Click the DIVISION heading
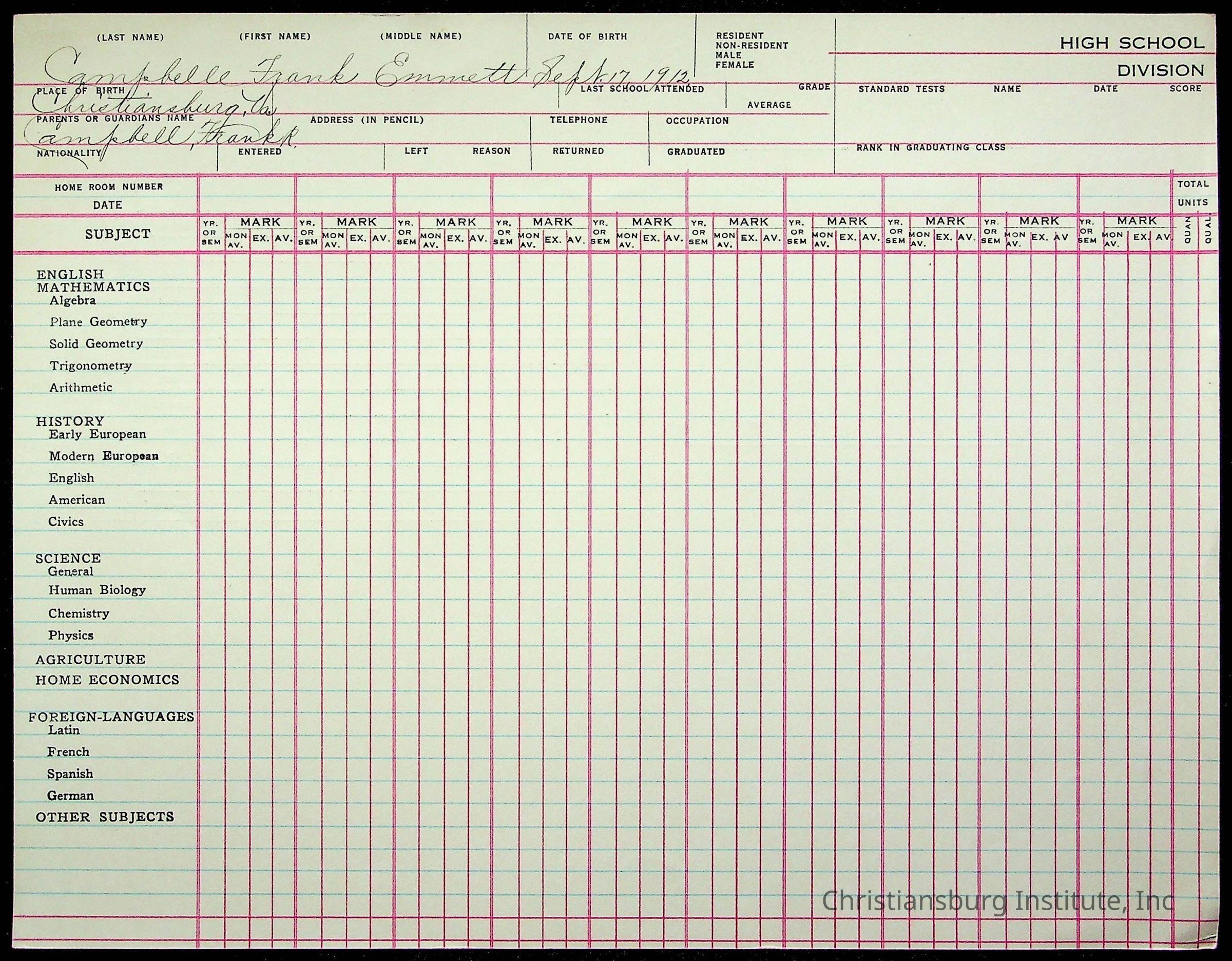Viewport: 1232px width, 961px height. click(x=1160, y=70)
